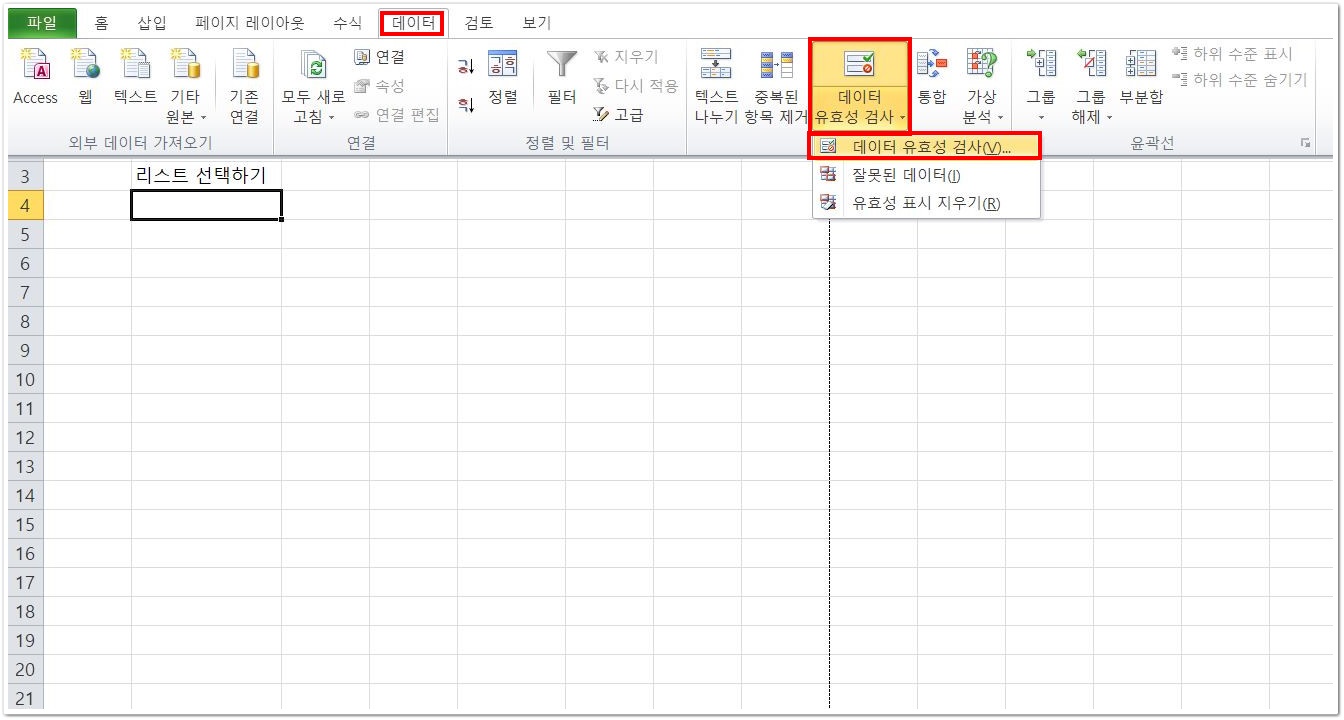Click the 연결 connections button
This screenshot has height=720, width=1344.
(380, 58)
